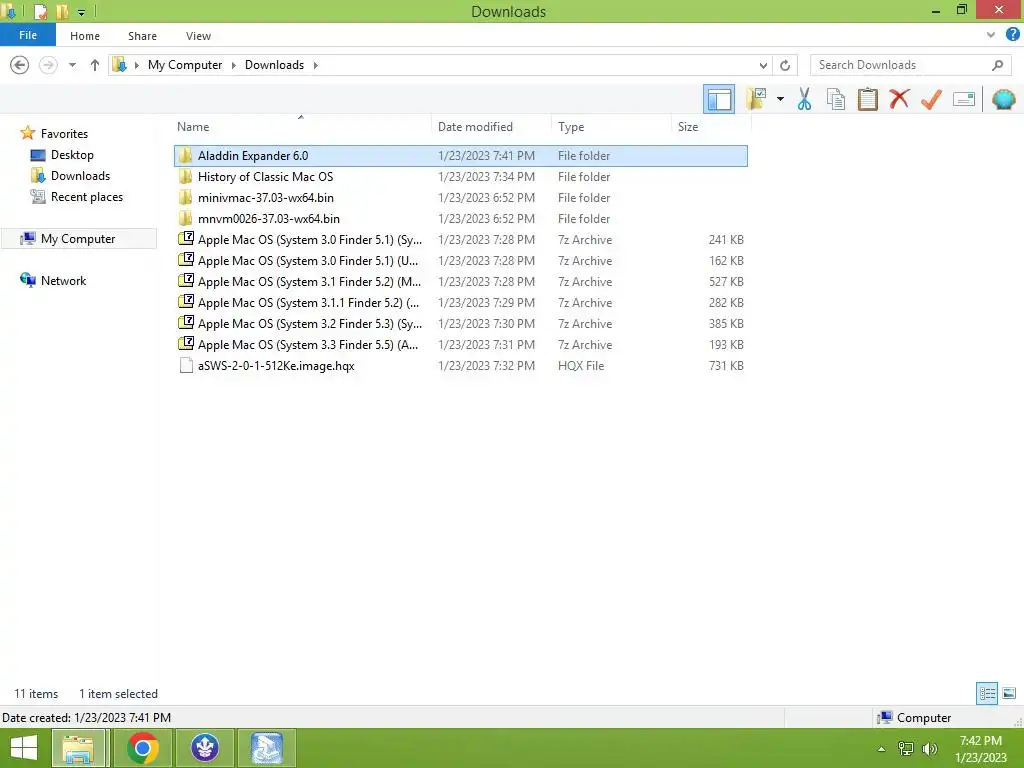Expand the ribbon with the chevron
The image size is (1024, 768).
991,35
